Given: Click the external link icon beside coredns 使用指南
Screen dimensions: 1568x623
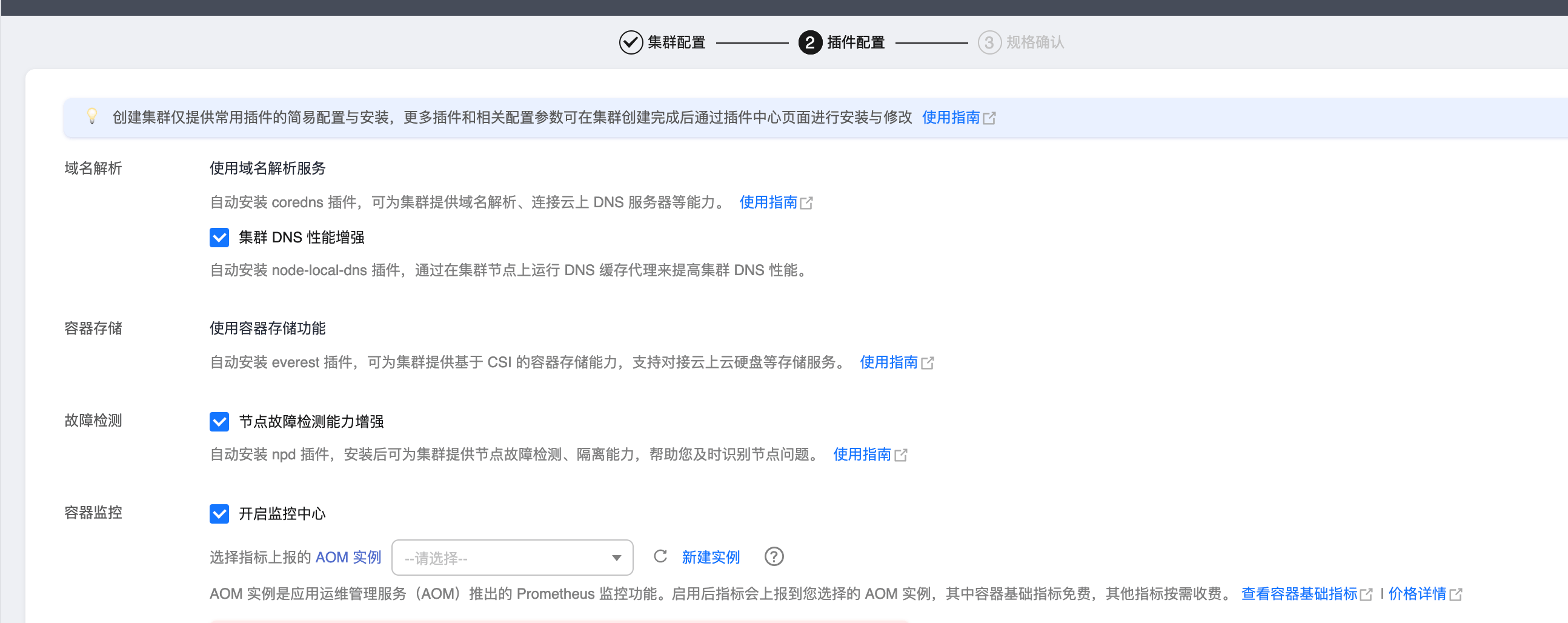Looking at the screenshot, I should pos(808,202).
